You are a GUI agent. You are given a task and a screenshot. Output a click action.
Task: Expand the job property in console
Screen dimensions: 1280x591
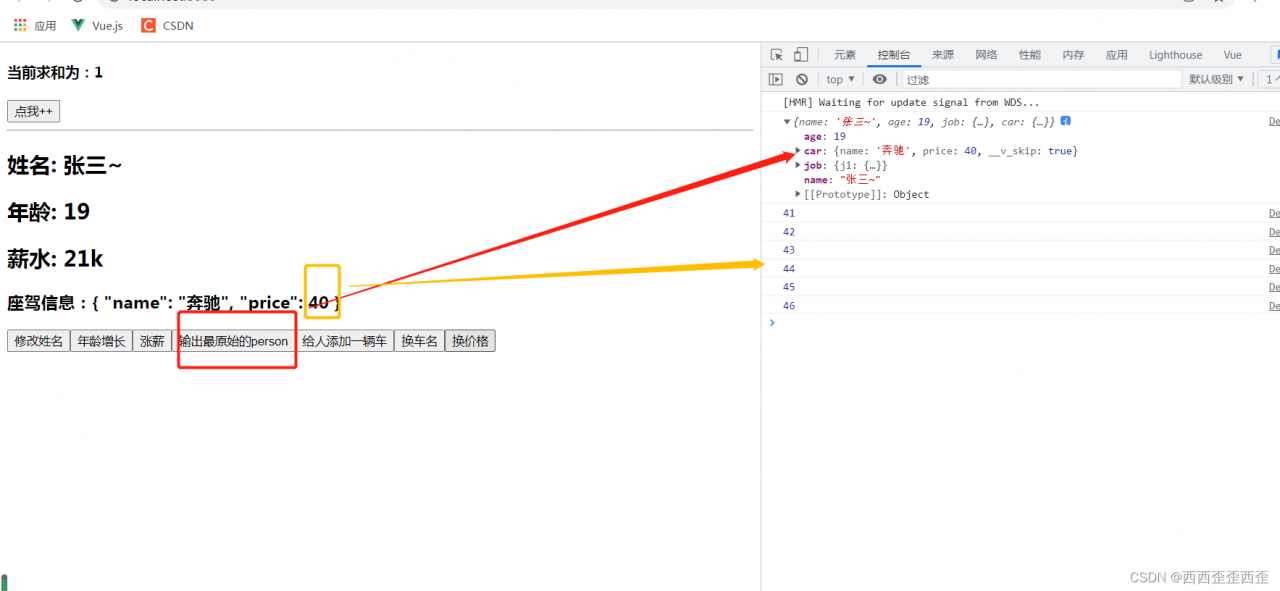[798, 165]
